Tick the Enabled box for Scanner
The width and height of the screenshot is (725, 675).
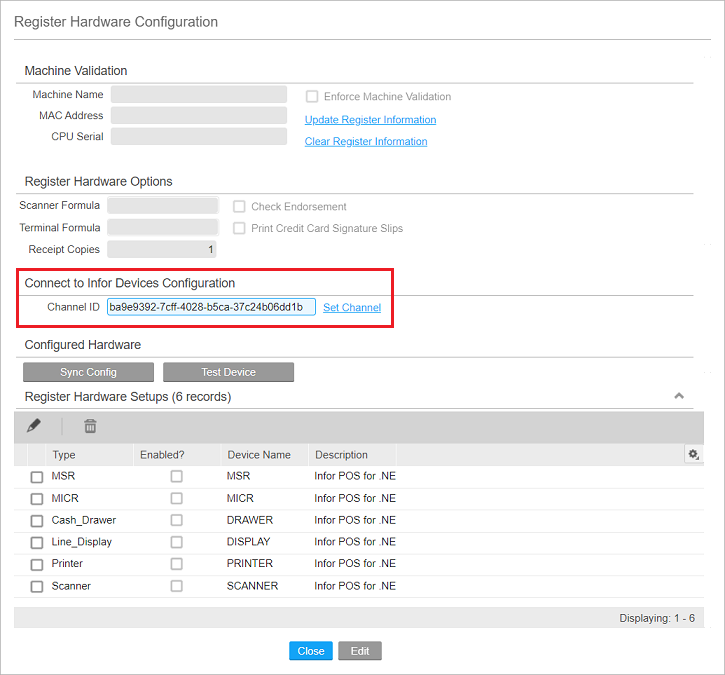[x=176, y=586]
